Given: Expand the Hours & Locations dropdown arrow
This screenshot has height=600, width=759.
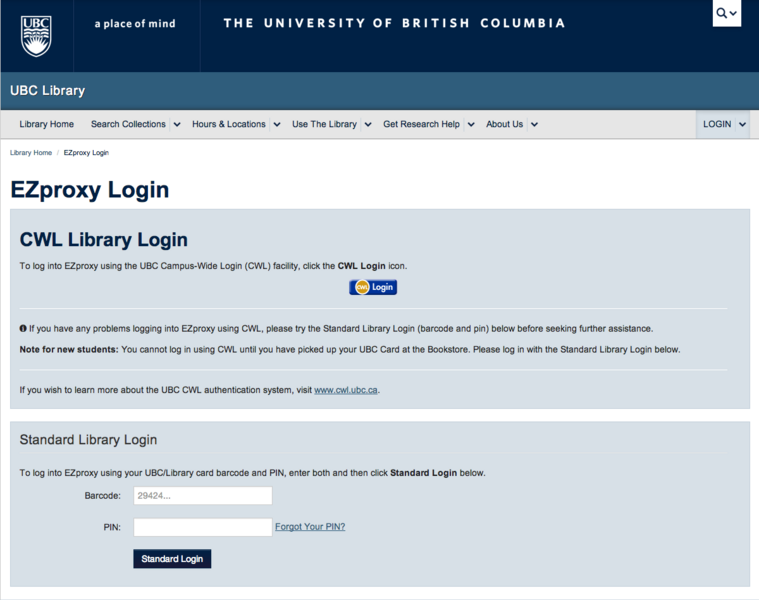Looking at the screenshot, I should tap(276, 125).
